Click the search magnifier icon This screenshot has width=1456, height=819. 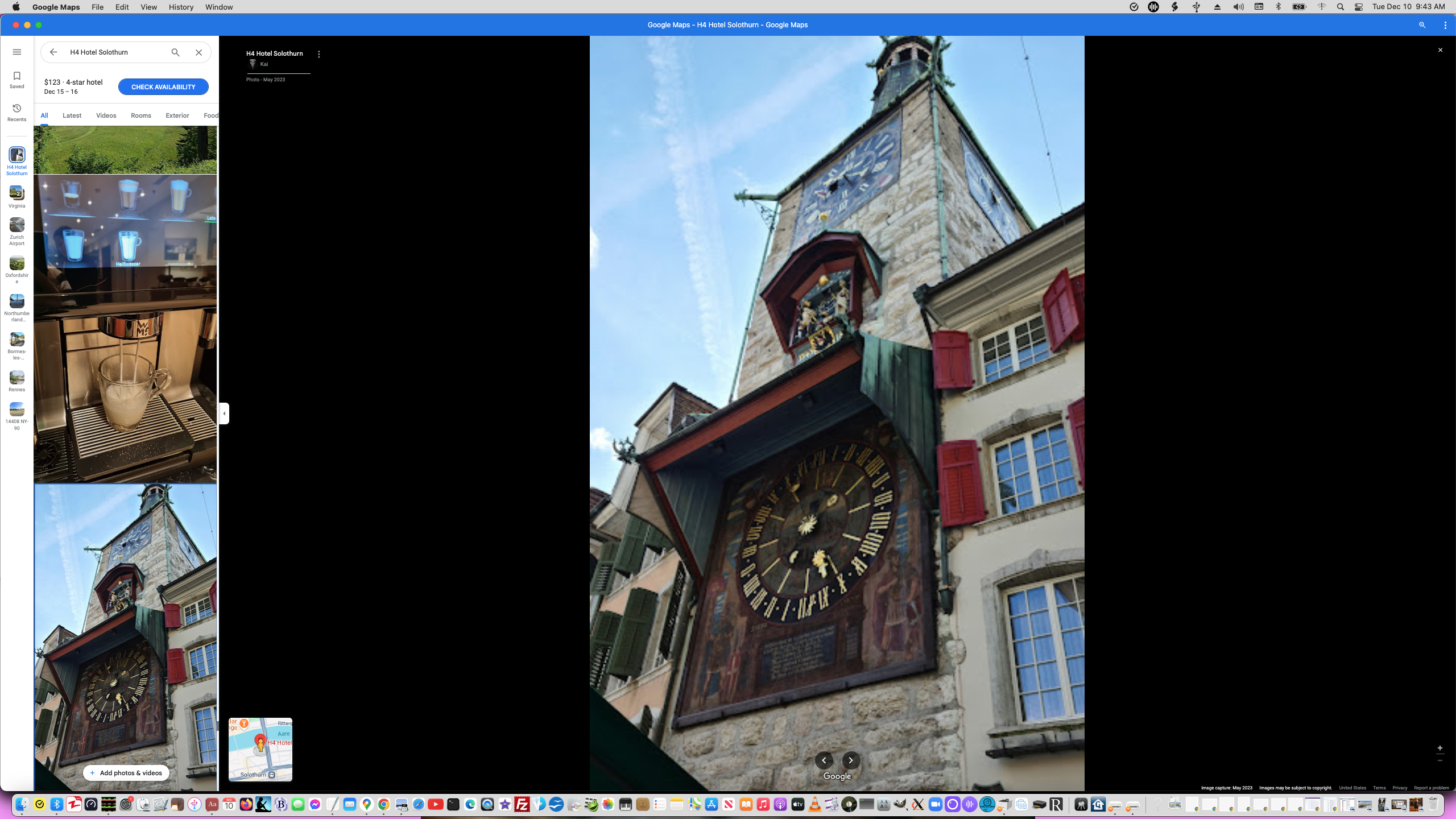click(175, 52)
